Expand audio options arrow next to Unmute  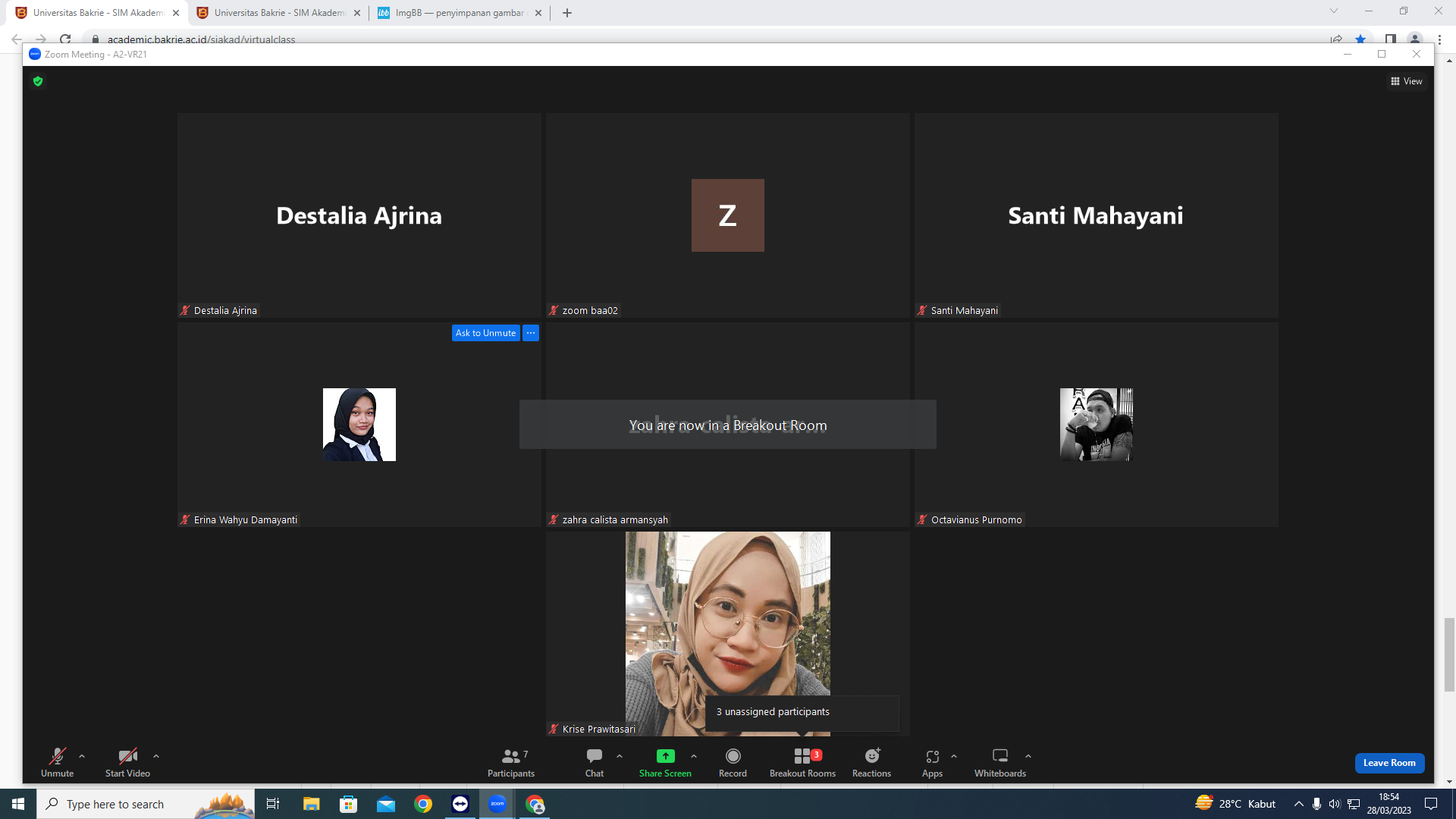coord(82,756)
